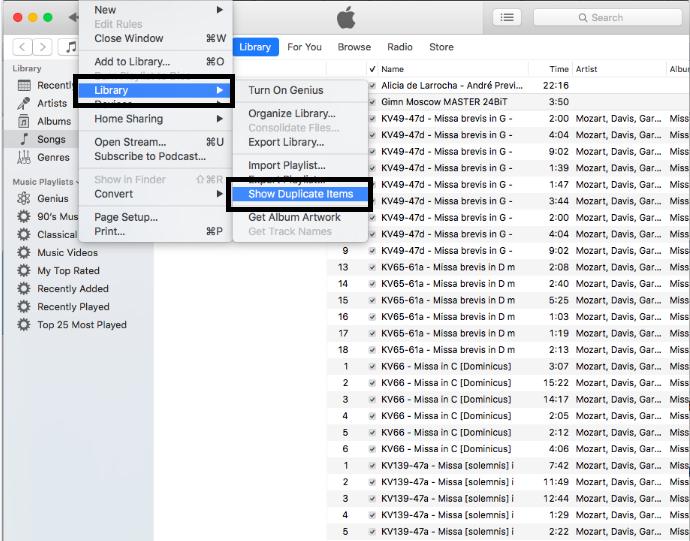Open Classical Music gear playlist
This screenshot has height=541, width=690.
click(x=24, y=235)
